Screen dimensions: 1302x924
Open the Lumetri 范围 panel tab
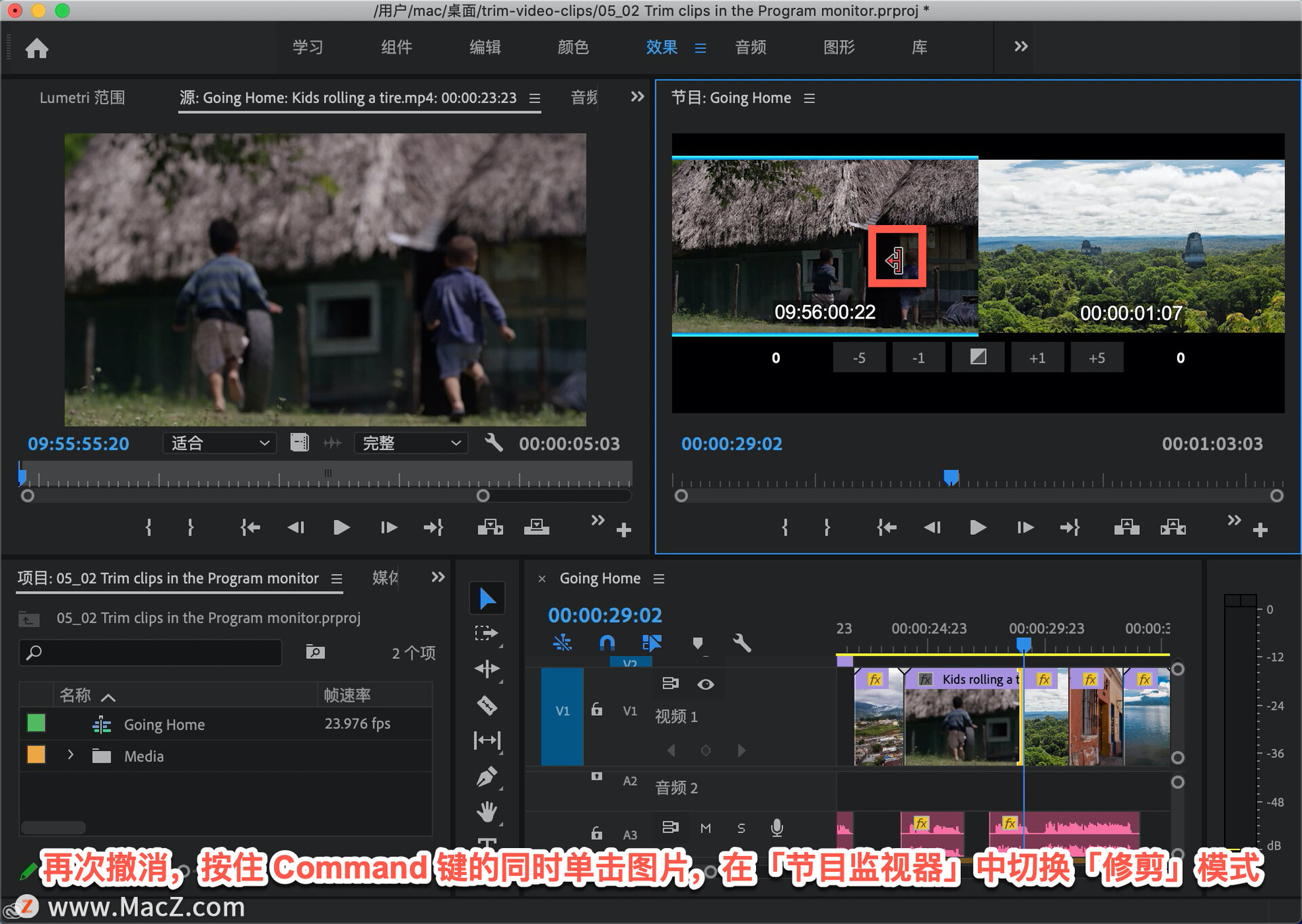[x=82, y=98]
